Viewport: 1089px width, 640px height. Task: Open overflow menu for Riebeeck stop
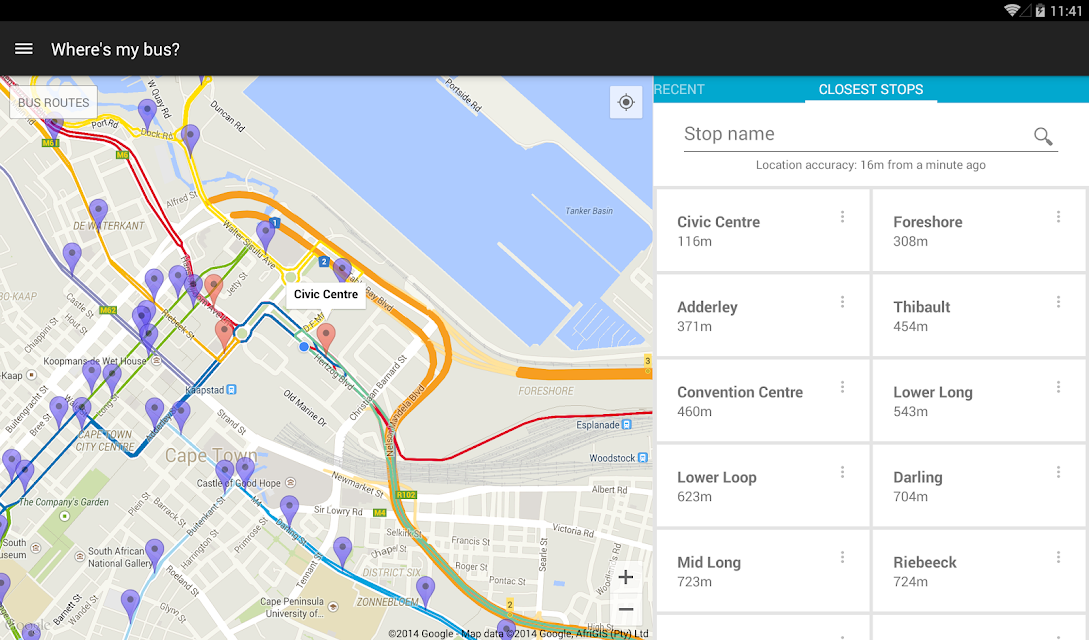tap(1058, 557)
